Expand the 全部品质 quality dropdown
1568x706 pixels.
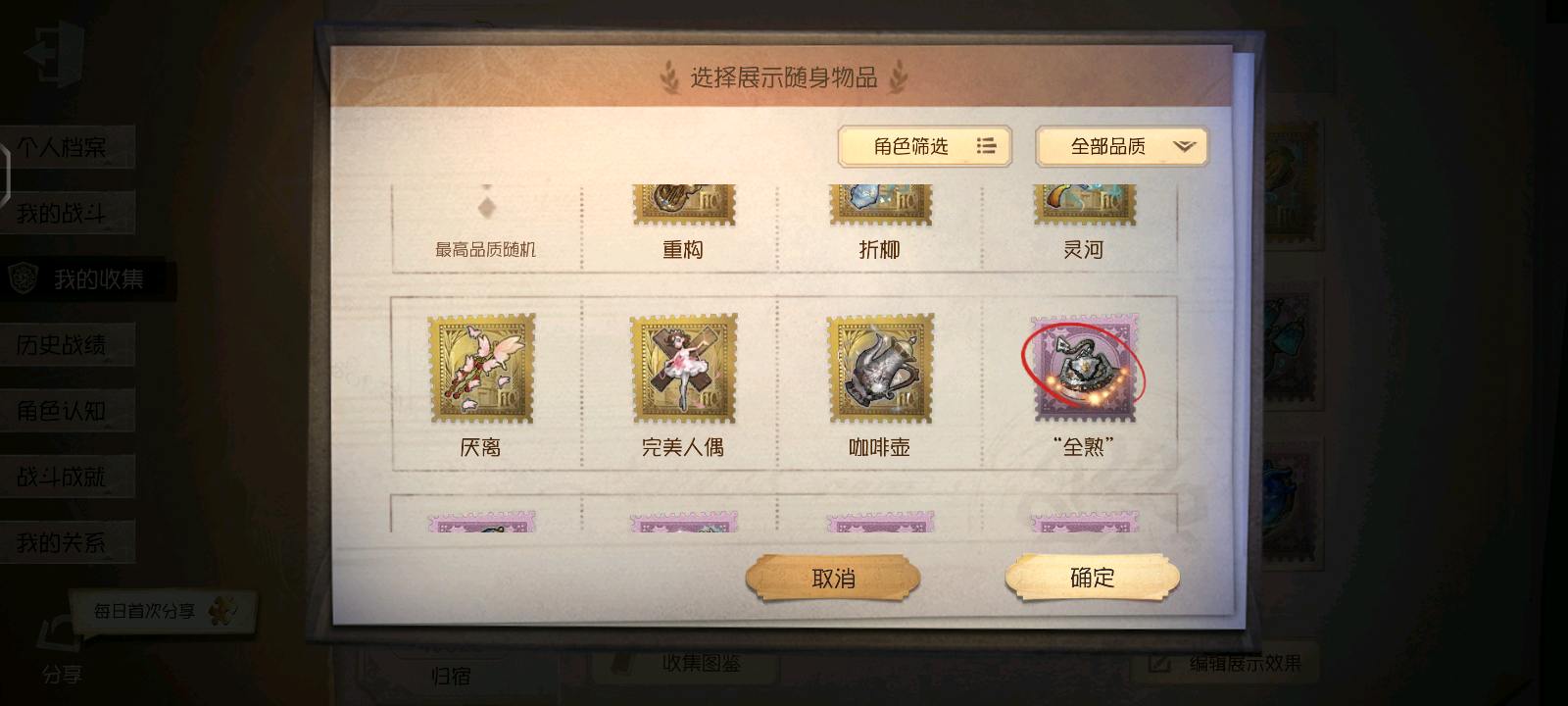coord(1121,147)
